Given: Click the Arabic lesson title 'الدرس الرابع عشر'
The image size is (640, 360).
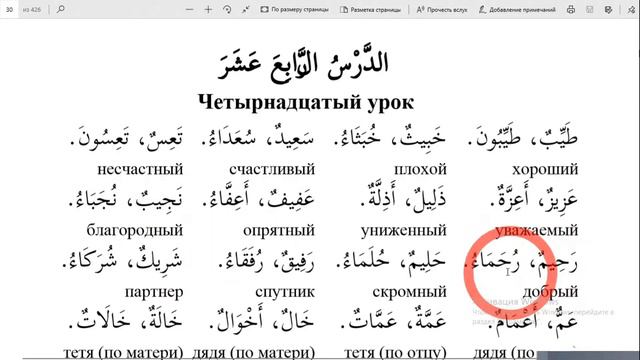Looking at the screenshot, I should [303, 65].
